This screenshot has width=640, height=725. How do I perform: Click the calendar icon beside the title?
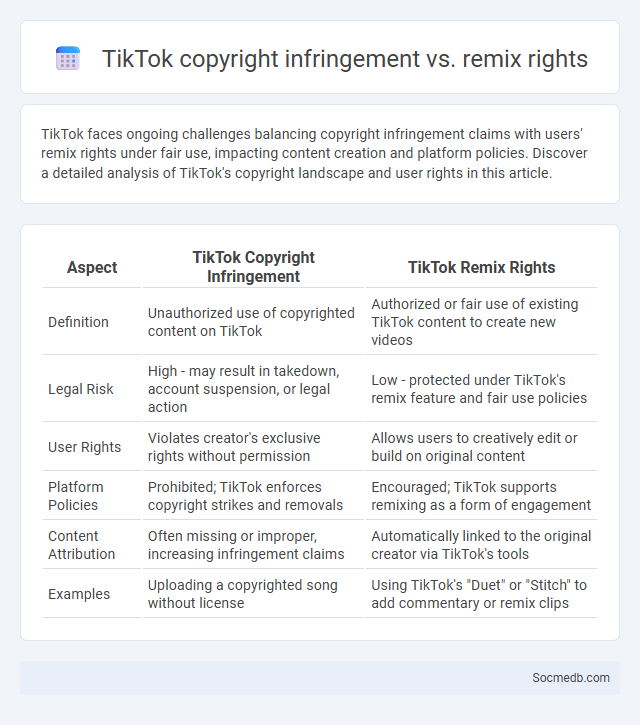68,58
